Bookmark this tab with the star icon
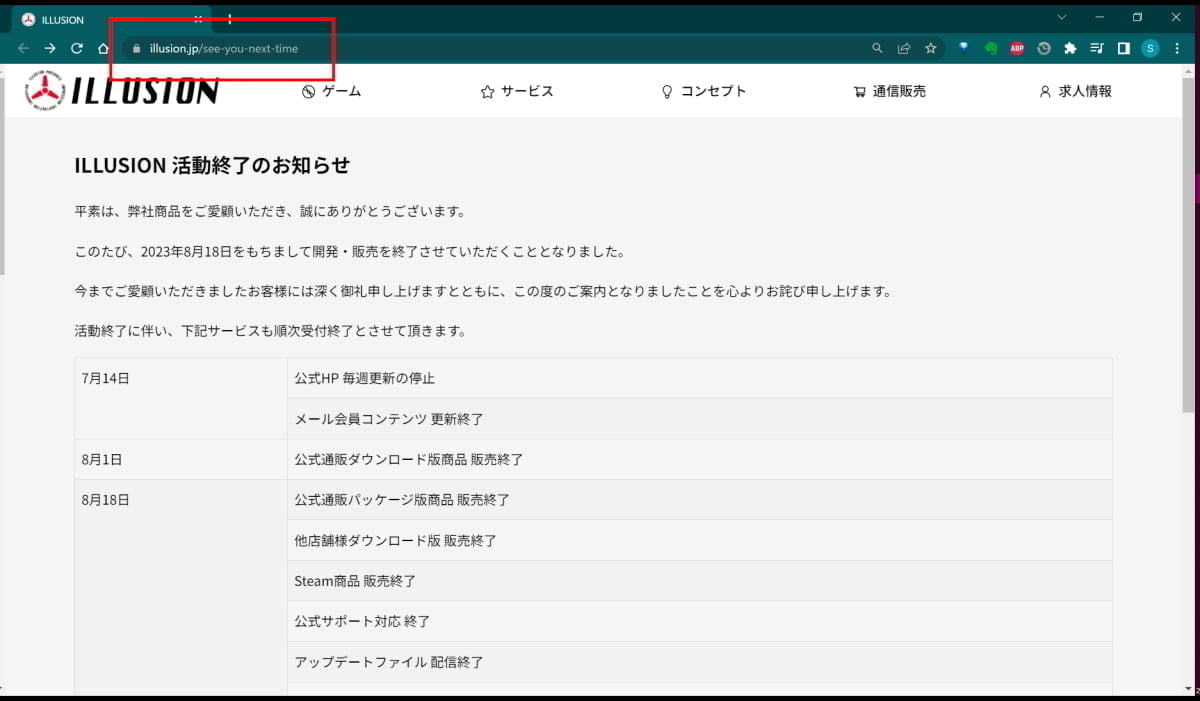 coord(931,48)
